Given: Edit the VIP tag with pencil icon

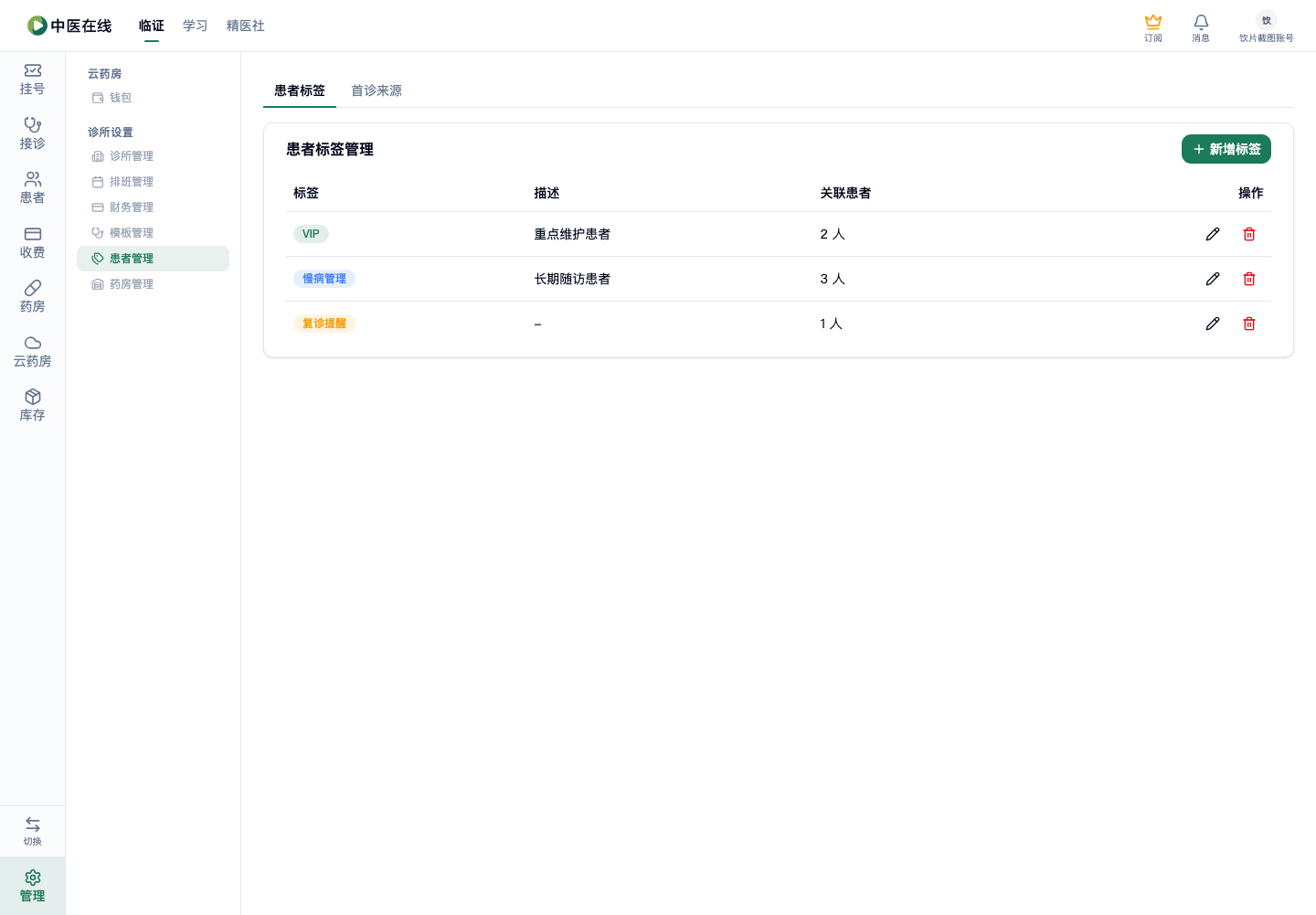Looking at the screenshot, I should click(1213, 234).
